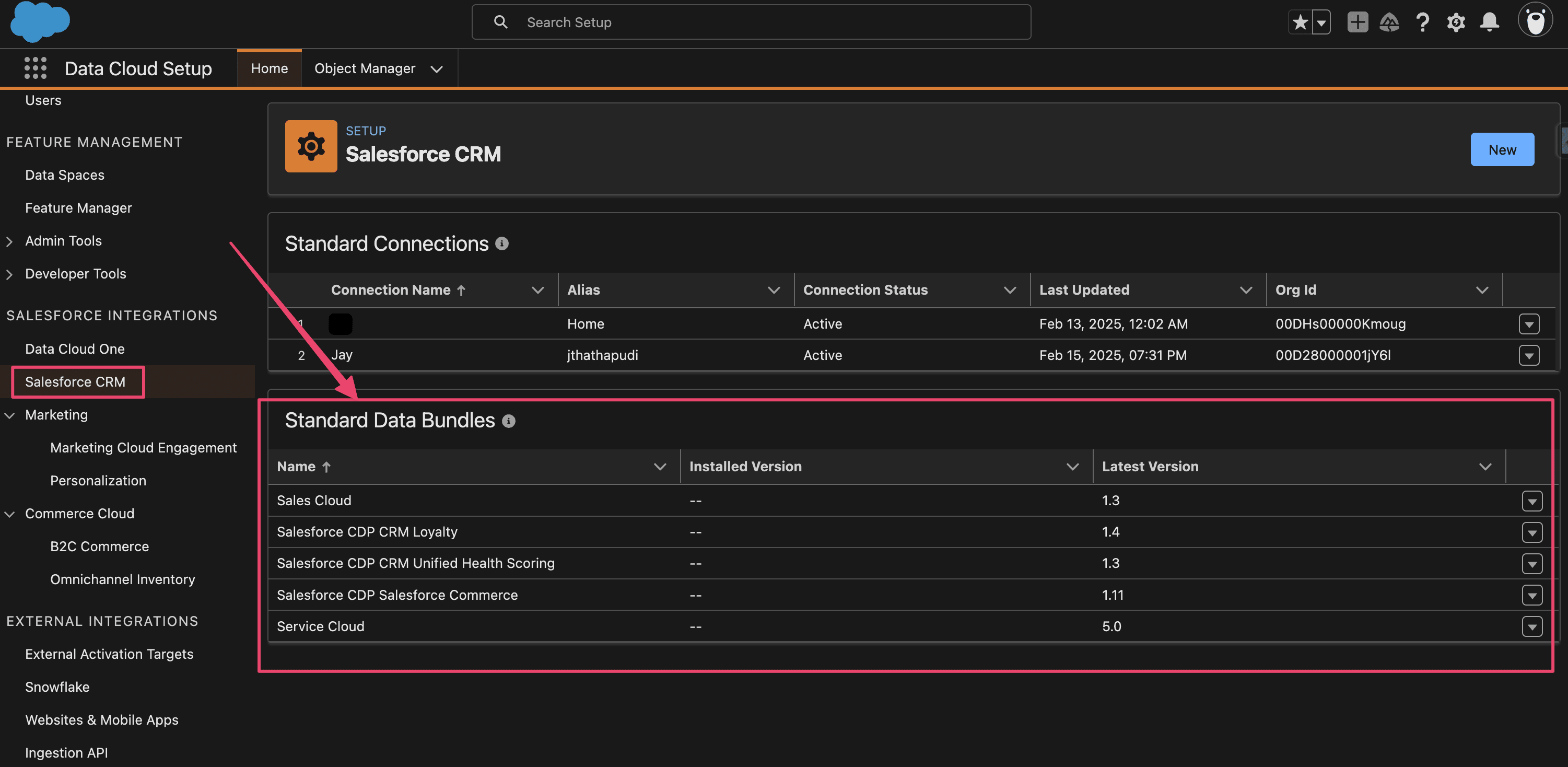Click the Search Setup input field
The width and height of the screenshot is (1568, 767).
tap(751, 22)
